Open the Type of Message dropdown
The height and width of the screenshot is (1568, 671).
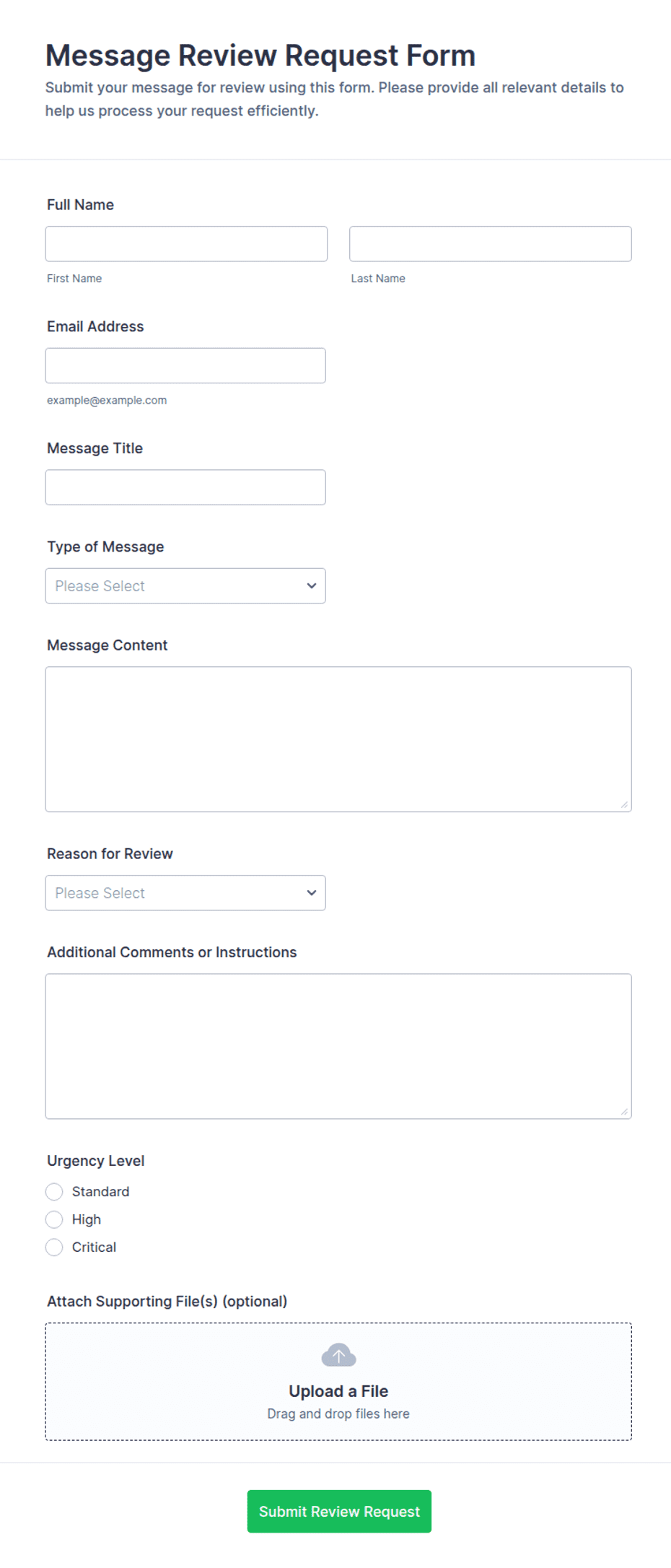185,586
